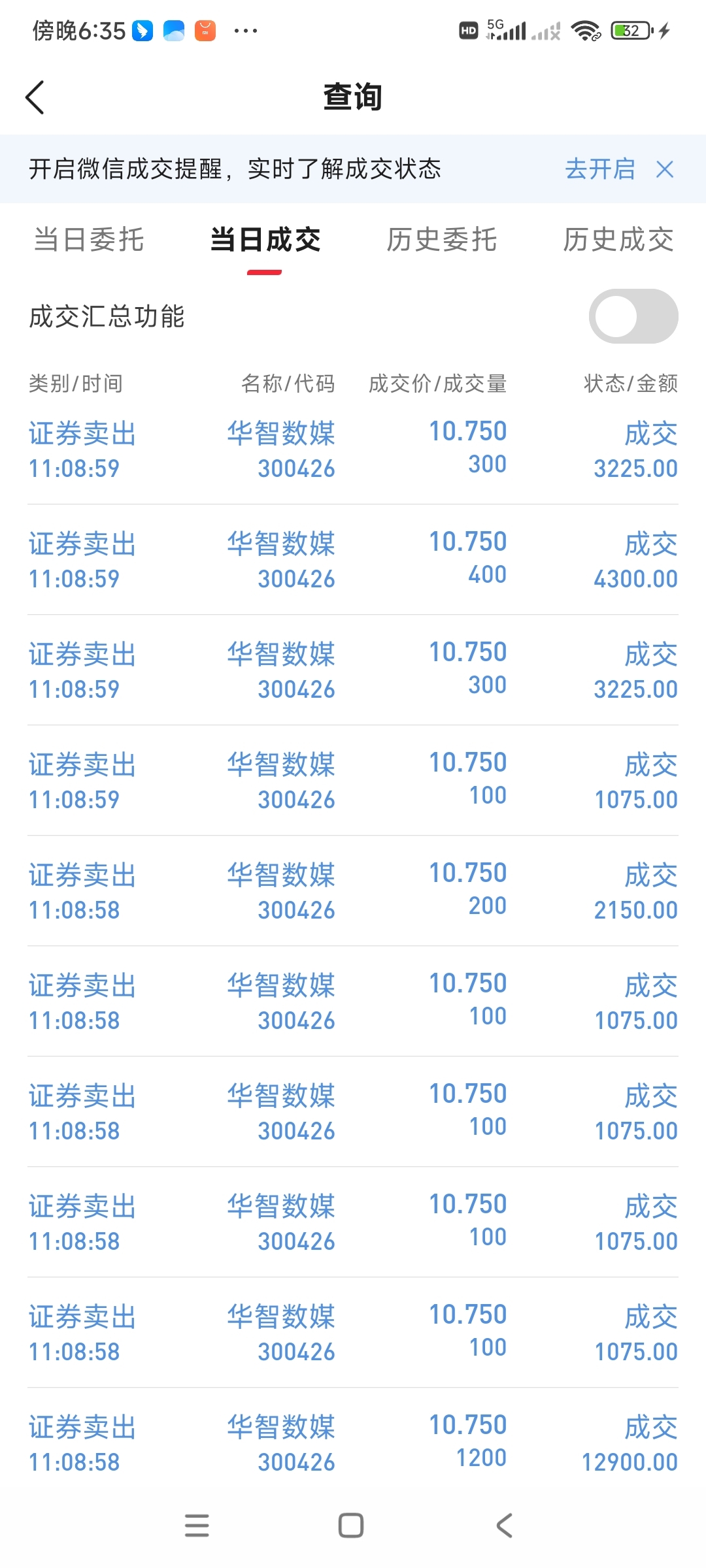The image size is (706, 1568).
Task: Open the 200-share trade worth 2150.00
Action: pos(353,891)
